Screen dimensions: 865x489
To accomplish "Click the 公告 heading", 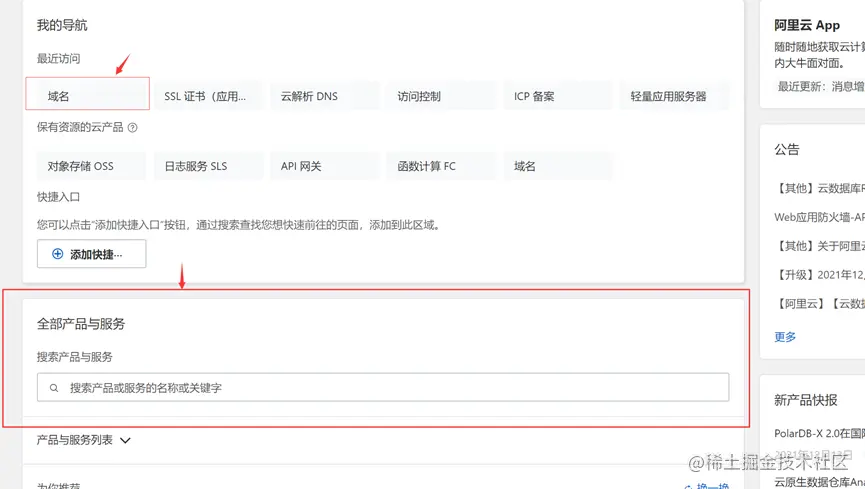I will 787,150.
